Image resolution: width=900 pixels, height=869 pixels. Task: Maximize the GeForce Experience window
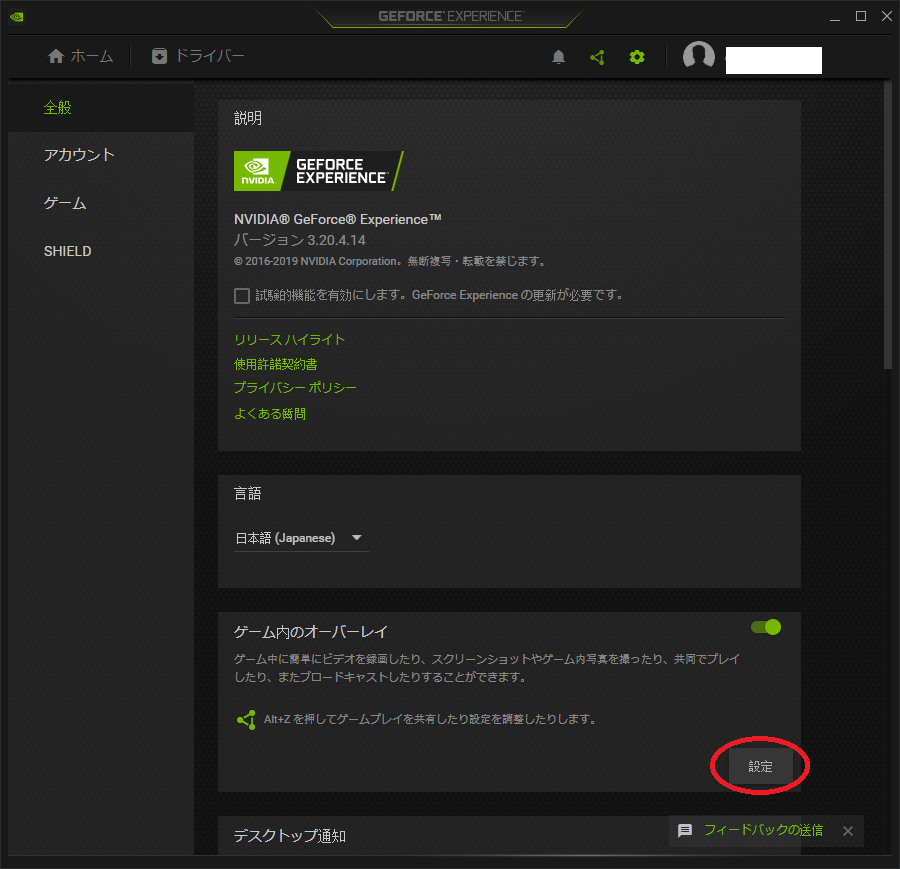coord(861,16)
